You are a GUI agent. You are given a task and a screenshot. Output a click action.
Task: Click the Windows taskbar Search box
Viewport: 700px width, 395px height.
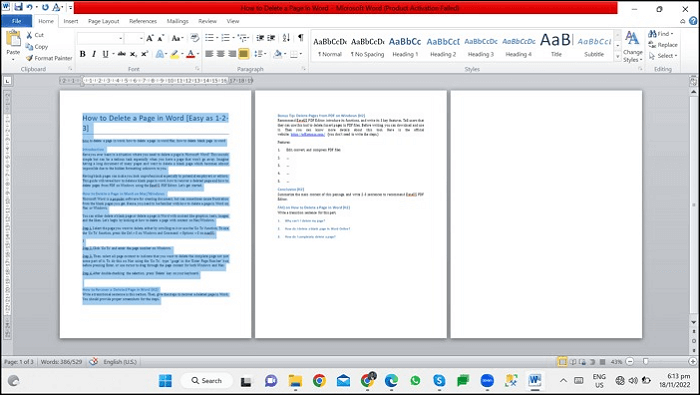(206, 381)
